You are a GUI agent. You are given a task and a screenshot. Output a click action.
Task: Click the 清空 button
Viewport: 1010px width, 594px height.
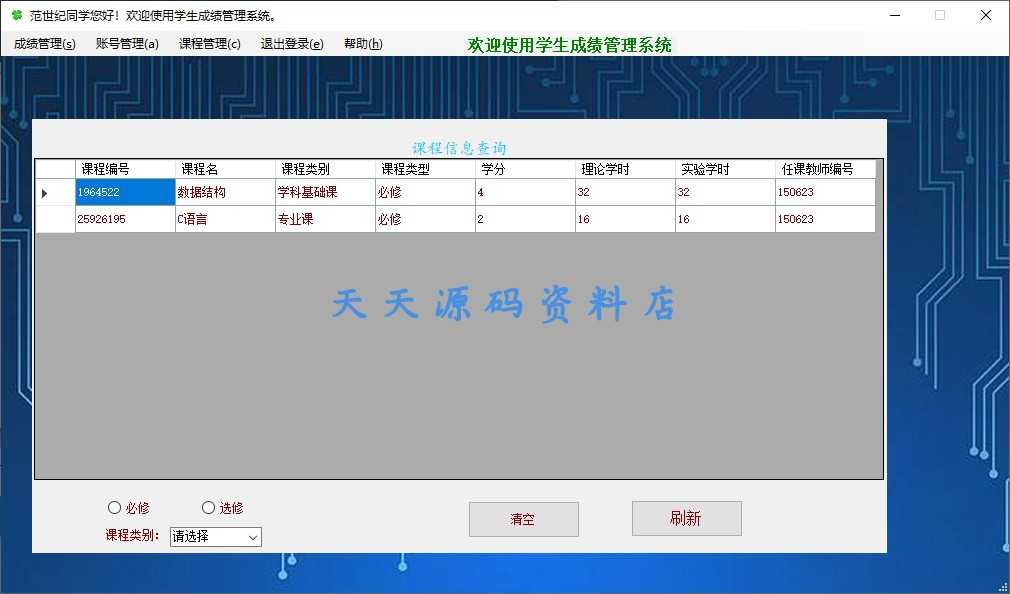[x=524, y=519]
